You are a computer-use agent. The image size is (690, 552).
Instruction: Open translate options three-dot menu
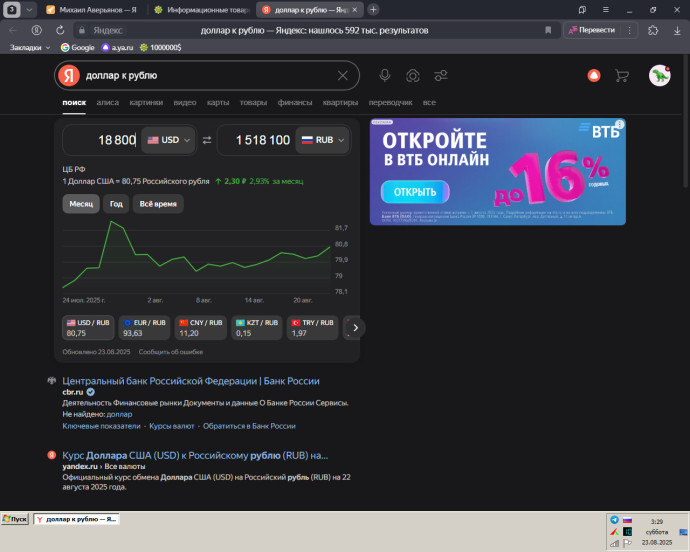coord(629,30)
